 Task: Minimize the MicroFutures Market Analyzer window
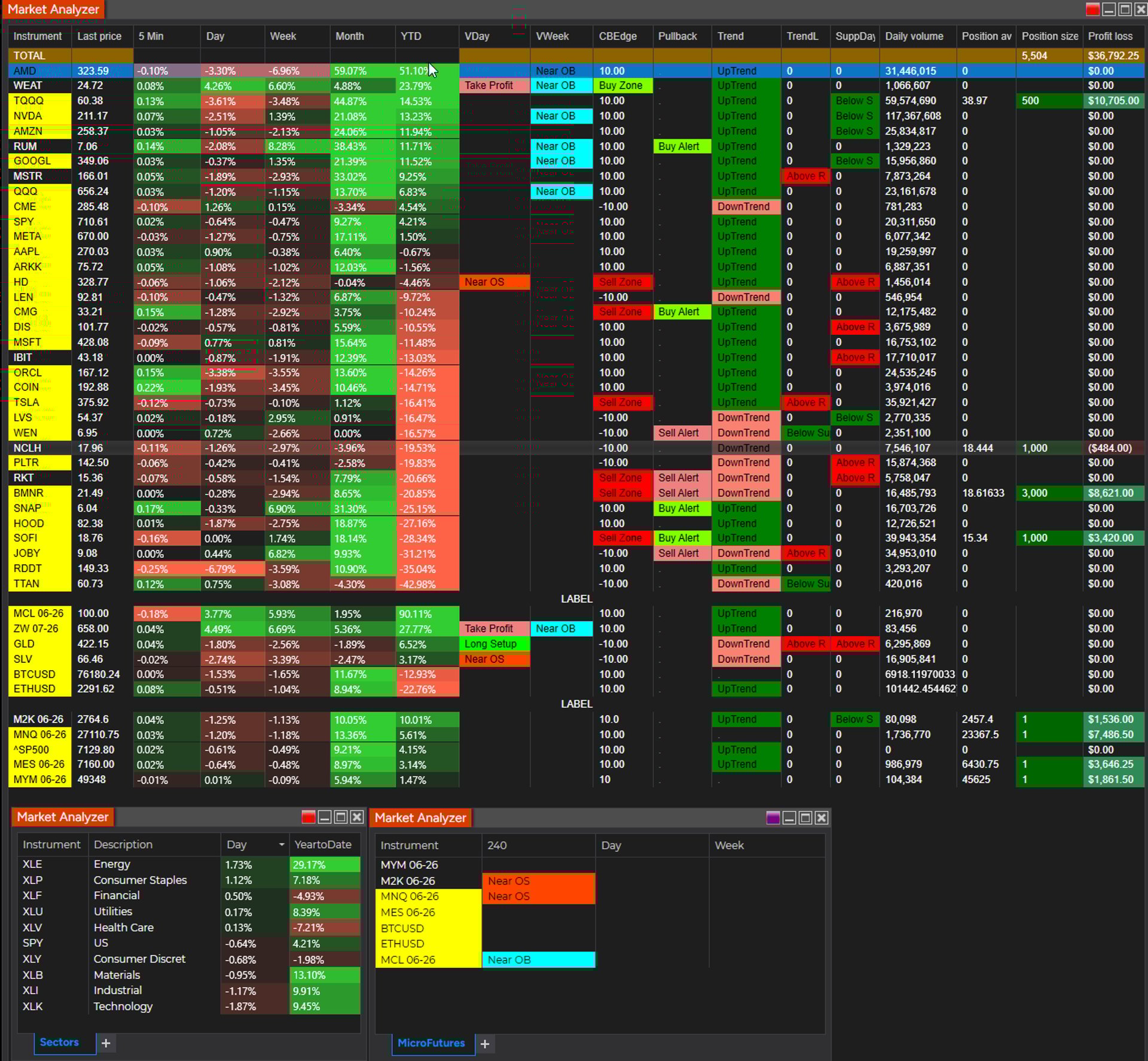pyautogui.click(x=789, y=818)
